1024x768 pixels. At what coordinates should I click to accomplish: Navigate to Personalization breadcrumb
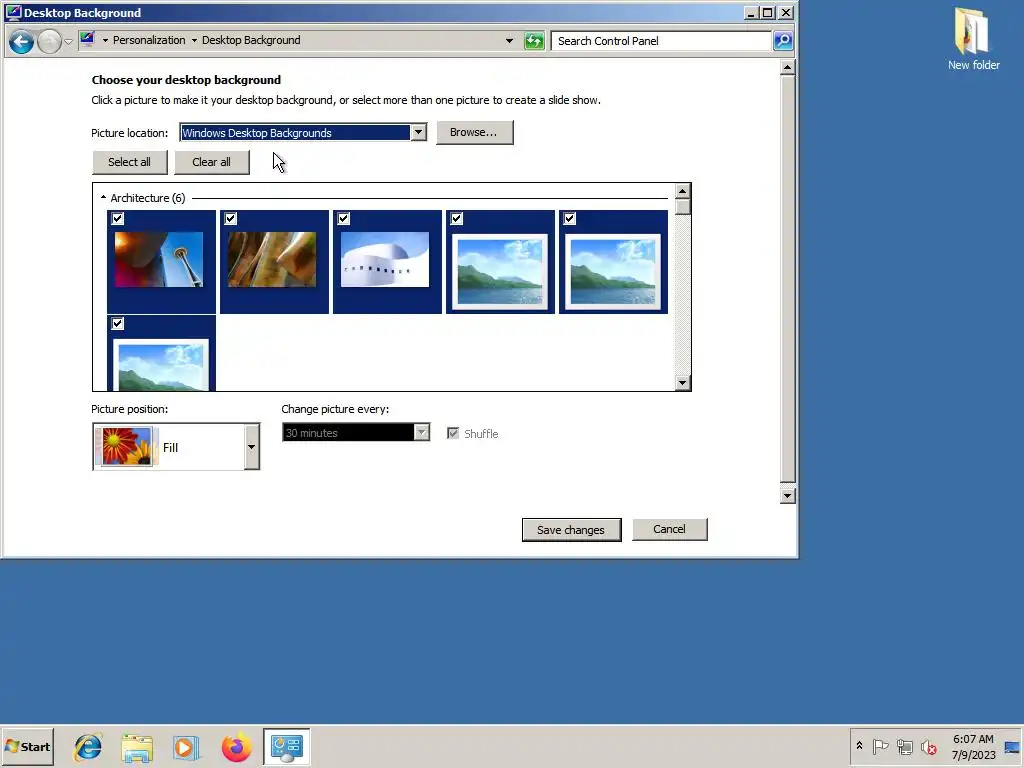149,40
